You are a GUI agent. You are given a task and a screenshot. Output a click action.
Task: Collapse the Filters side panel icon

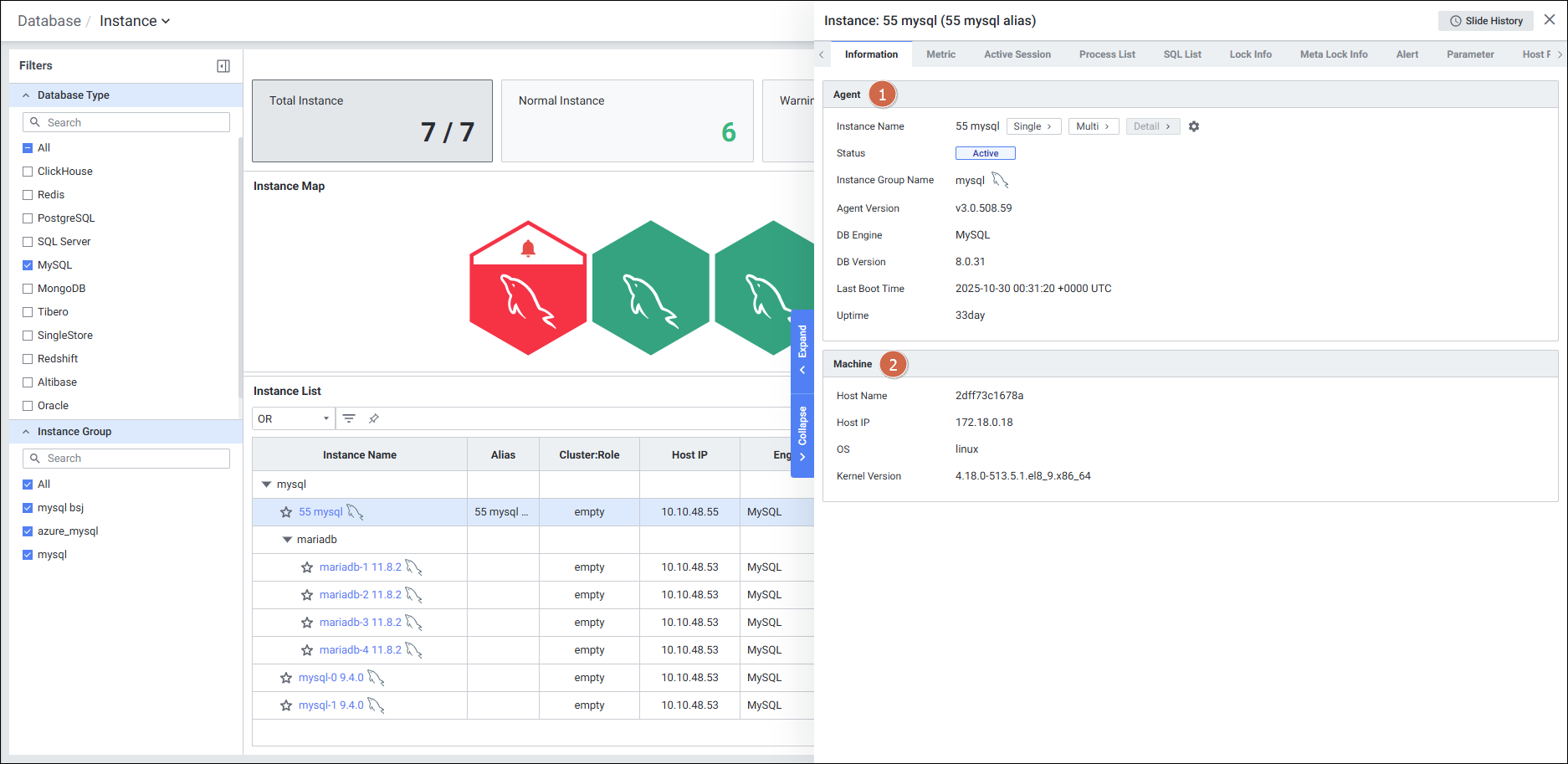[x=223, y=66]
